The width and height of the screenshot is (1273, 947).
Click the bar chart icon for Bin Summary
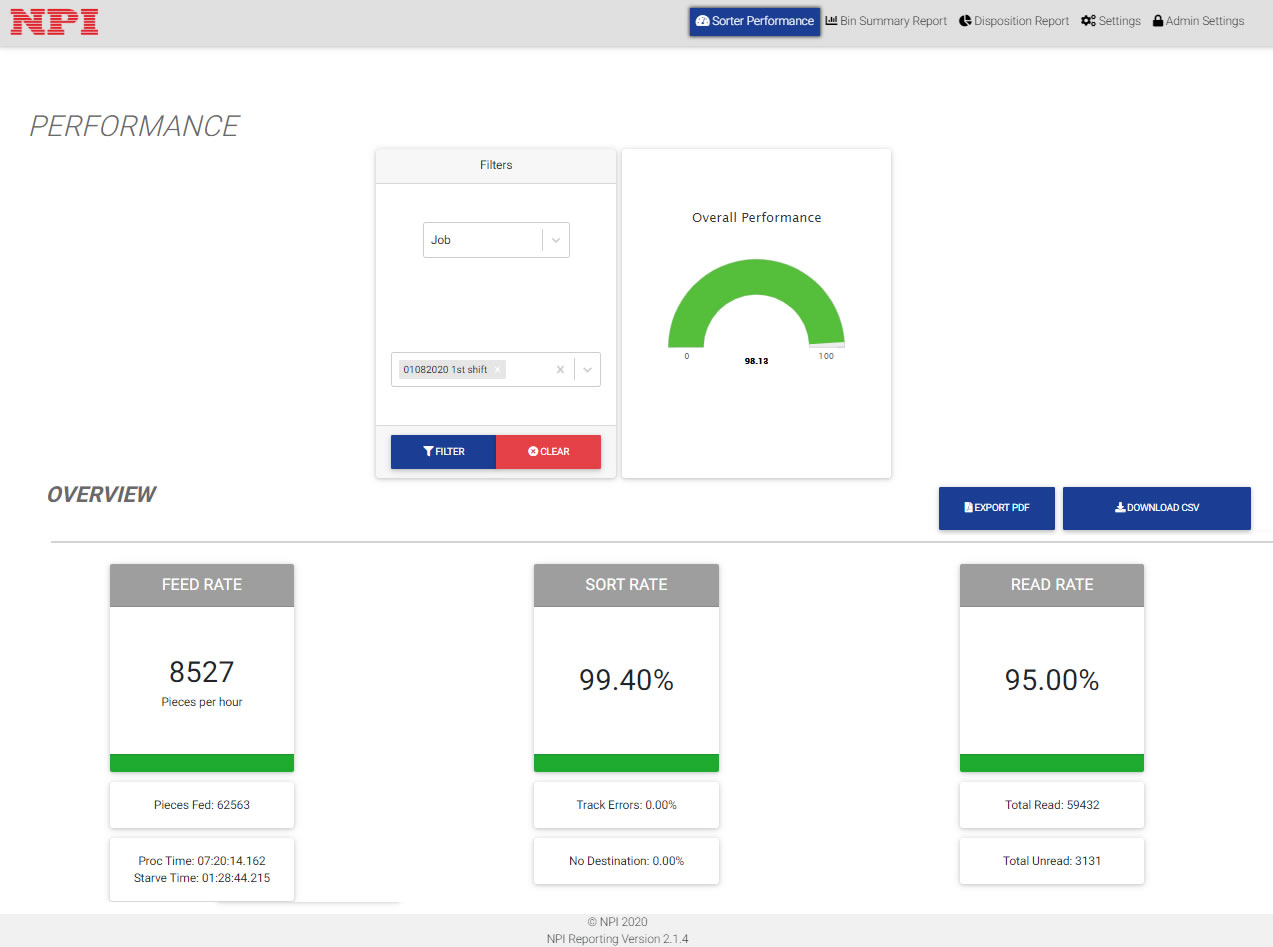coord(831,21)
